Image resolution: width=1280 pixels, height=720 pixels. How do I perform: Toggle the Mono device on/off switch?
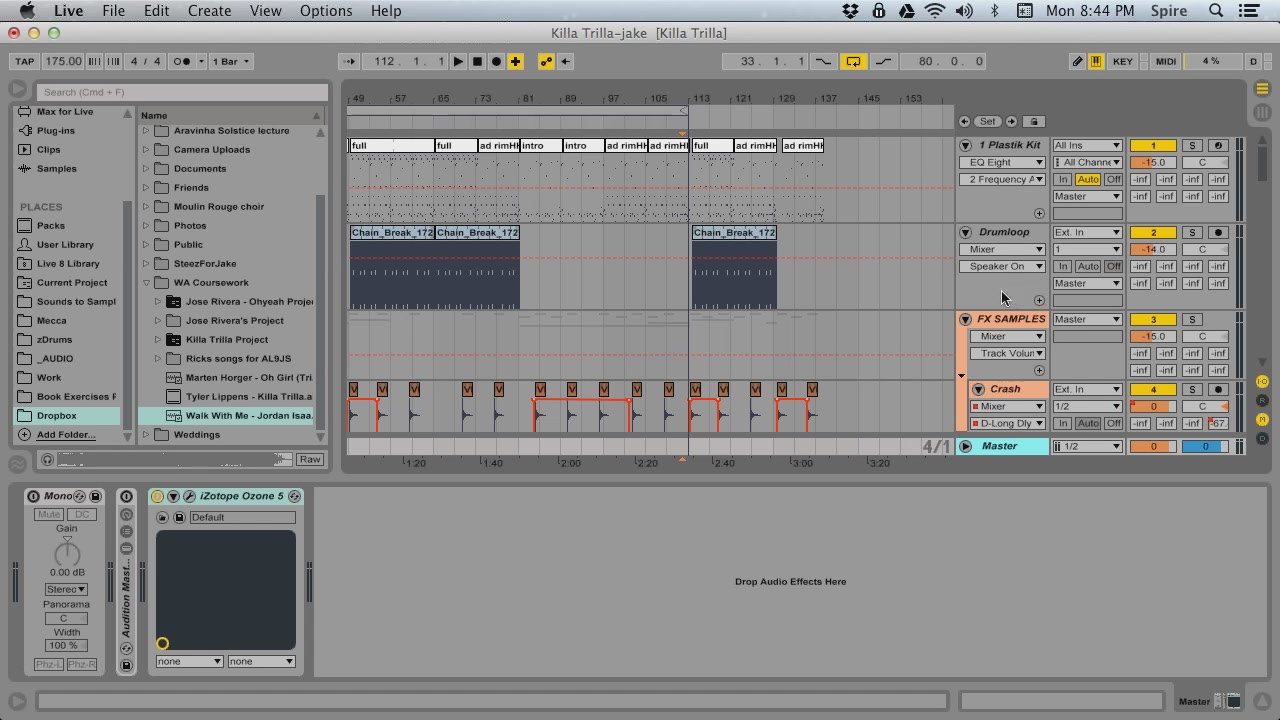[33, 496]
